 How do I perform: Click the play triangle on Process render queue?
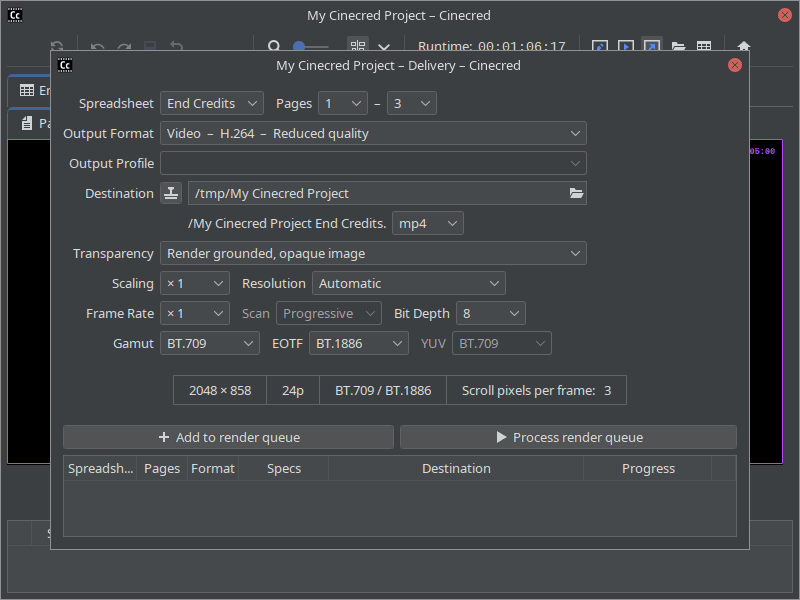point(502,437)
